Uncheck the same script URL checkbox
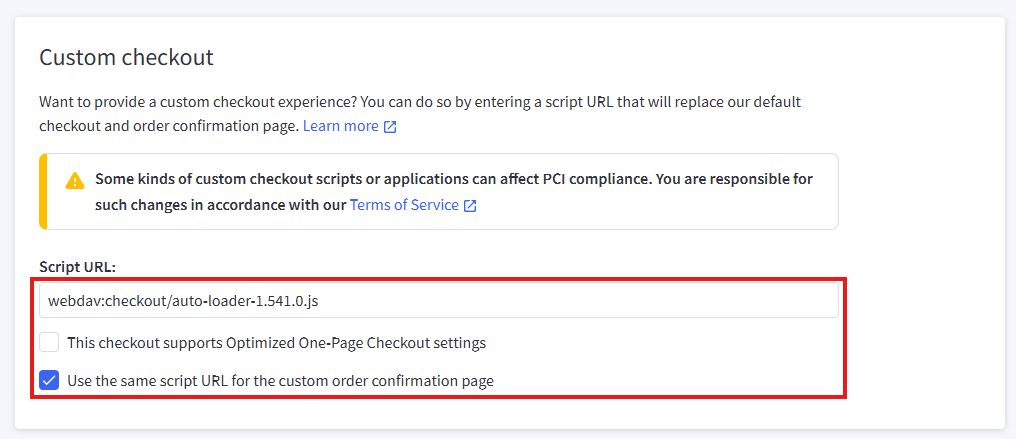 click(x=49, y=380)
